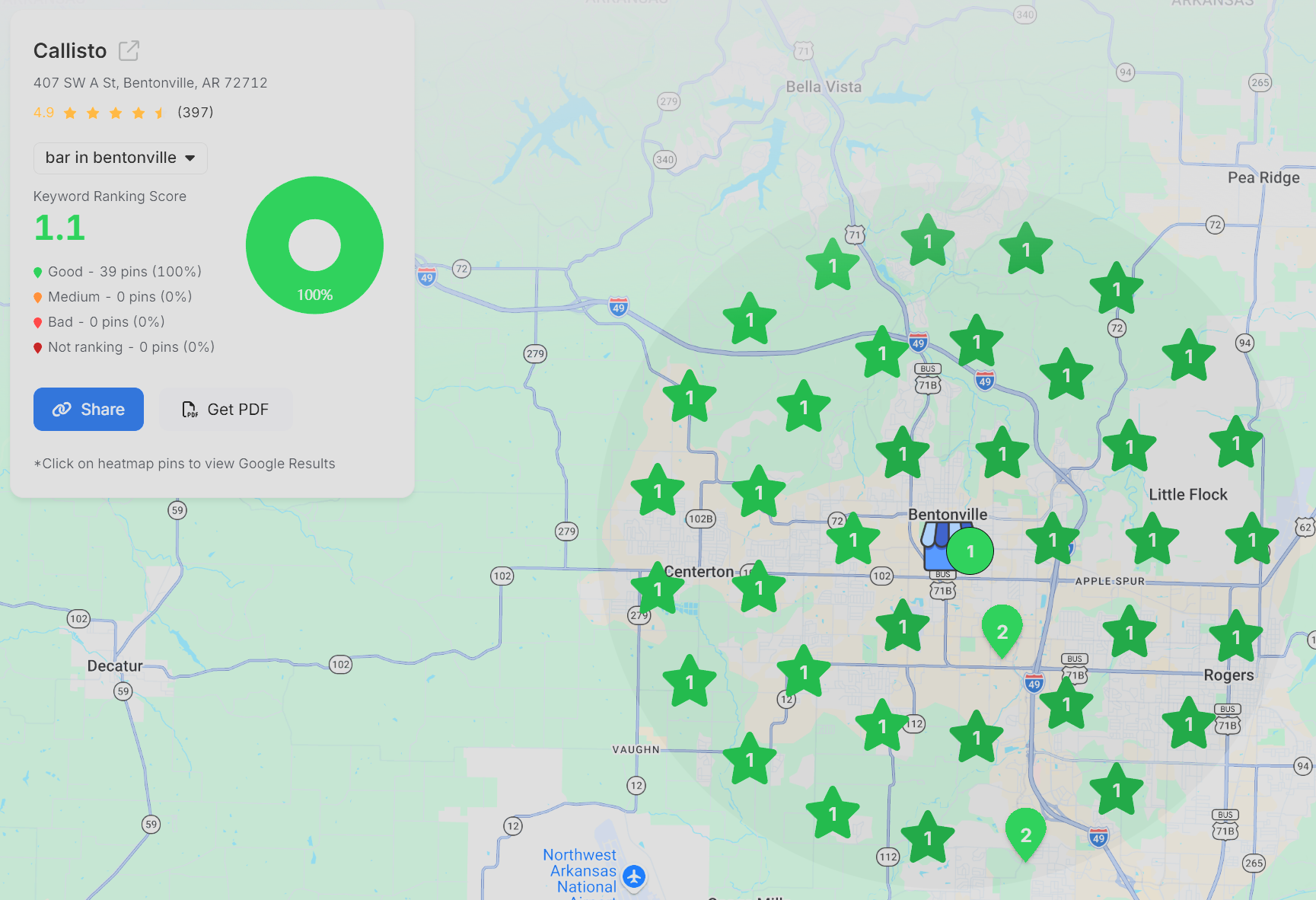The image size is (1316, 900).
Task: Select the round rank 1 pin at Bentonville
Action: (x=970, y=551)
